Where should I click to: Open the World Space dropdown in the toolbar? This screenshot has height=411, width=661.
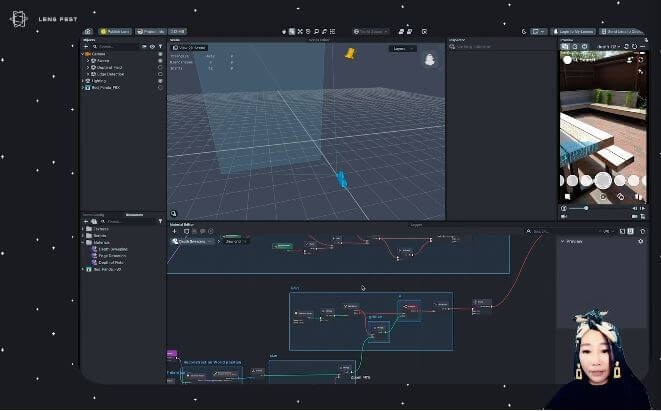[371, 32]
